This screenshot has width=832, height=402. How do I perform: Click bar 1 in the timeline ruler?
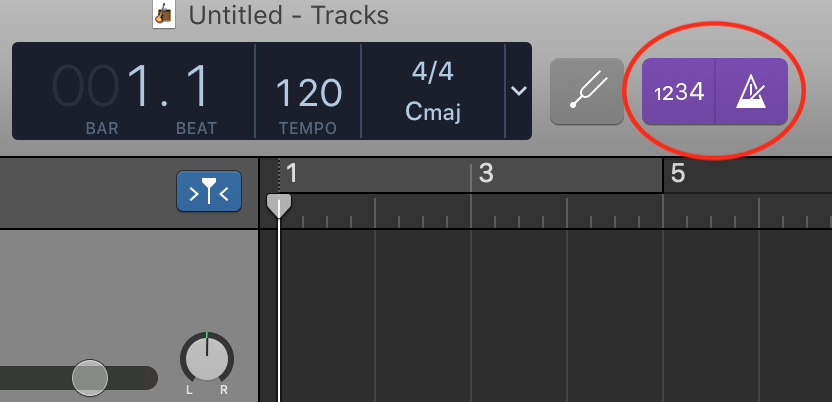point(292,174)
